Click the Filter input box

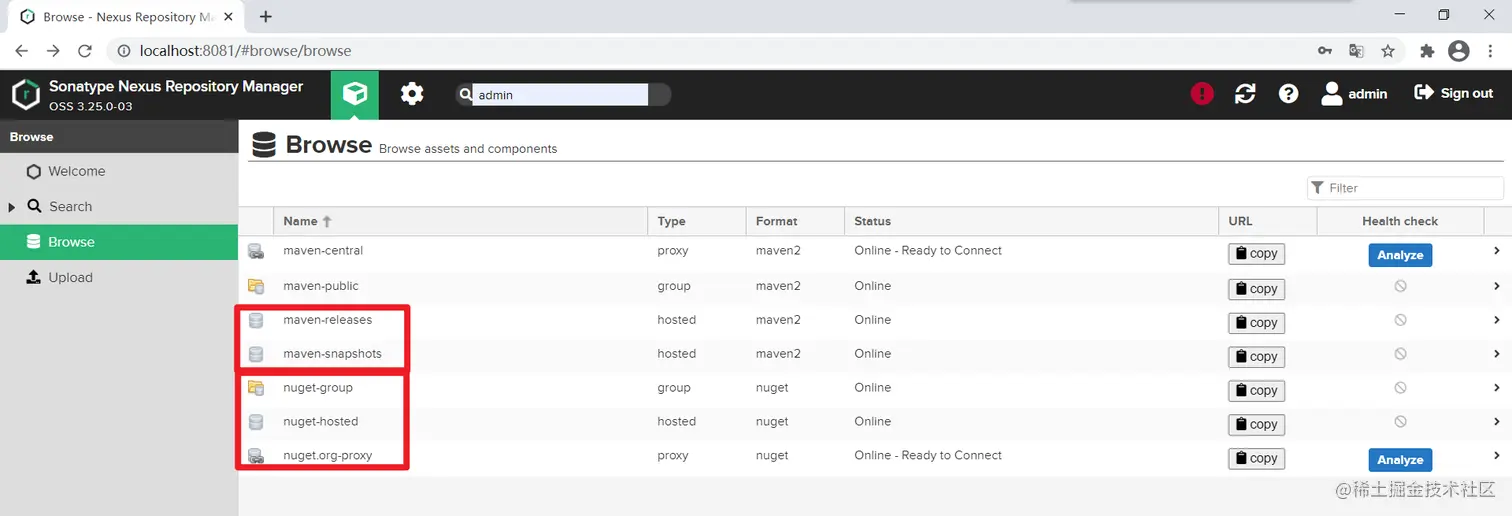click(x=1405, y=188)
